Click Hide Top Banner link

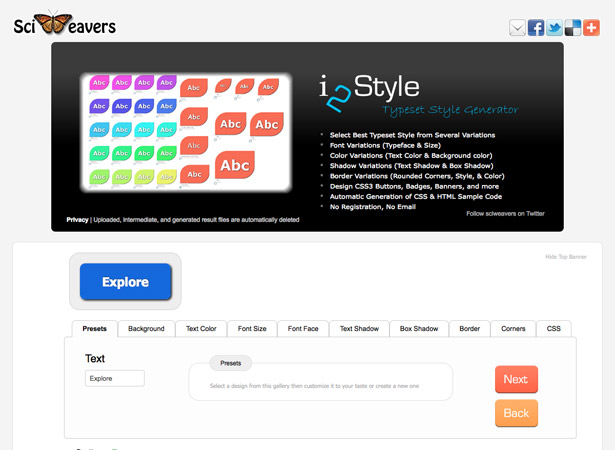566,257
